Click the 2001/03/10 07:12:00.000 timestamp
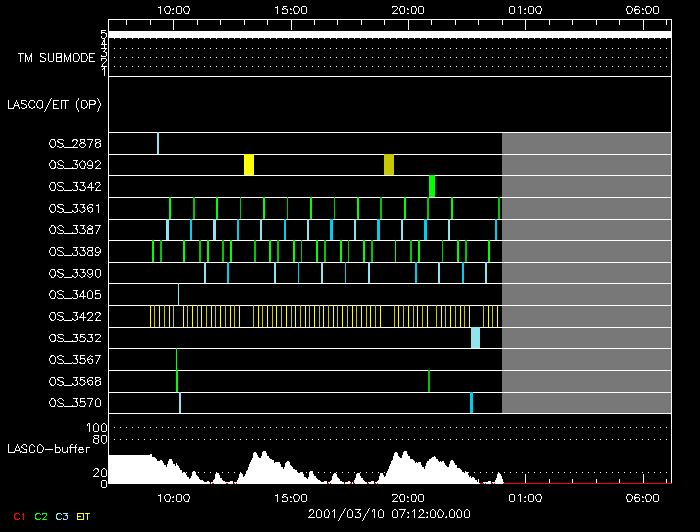The height and width of the screenshot is (532, 700). (389, 512)
